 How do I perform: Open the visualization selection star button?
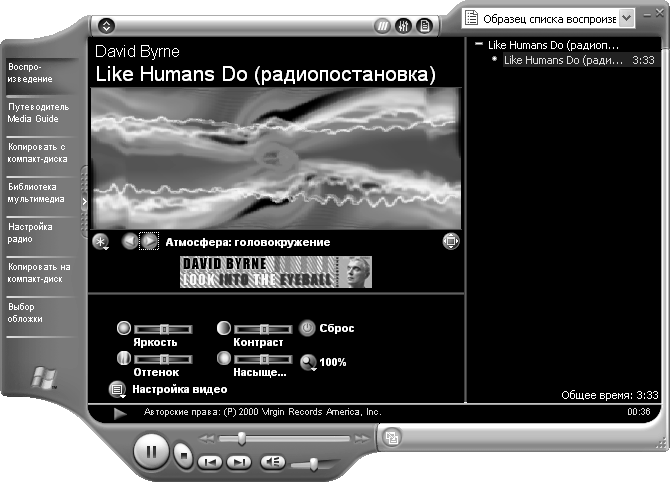(100, 242)
